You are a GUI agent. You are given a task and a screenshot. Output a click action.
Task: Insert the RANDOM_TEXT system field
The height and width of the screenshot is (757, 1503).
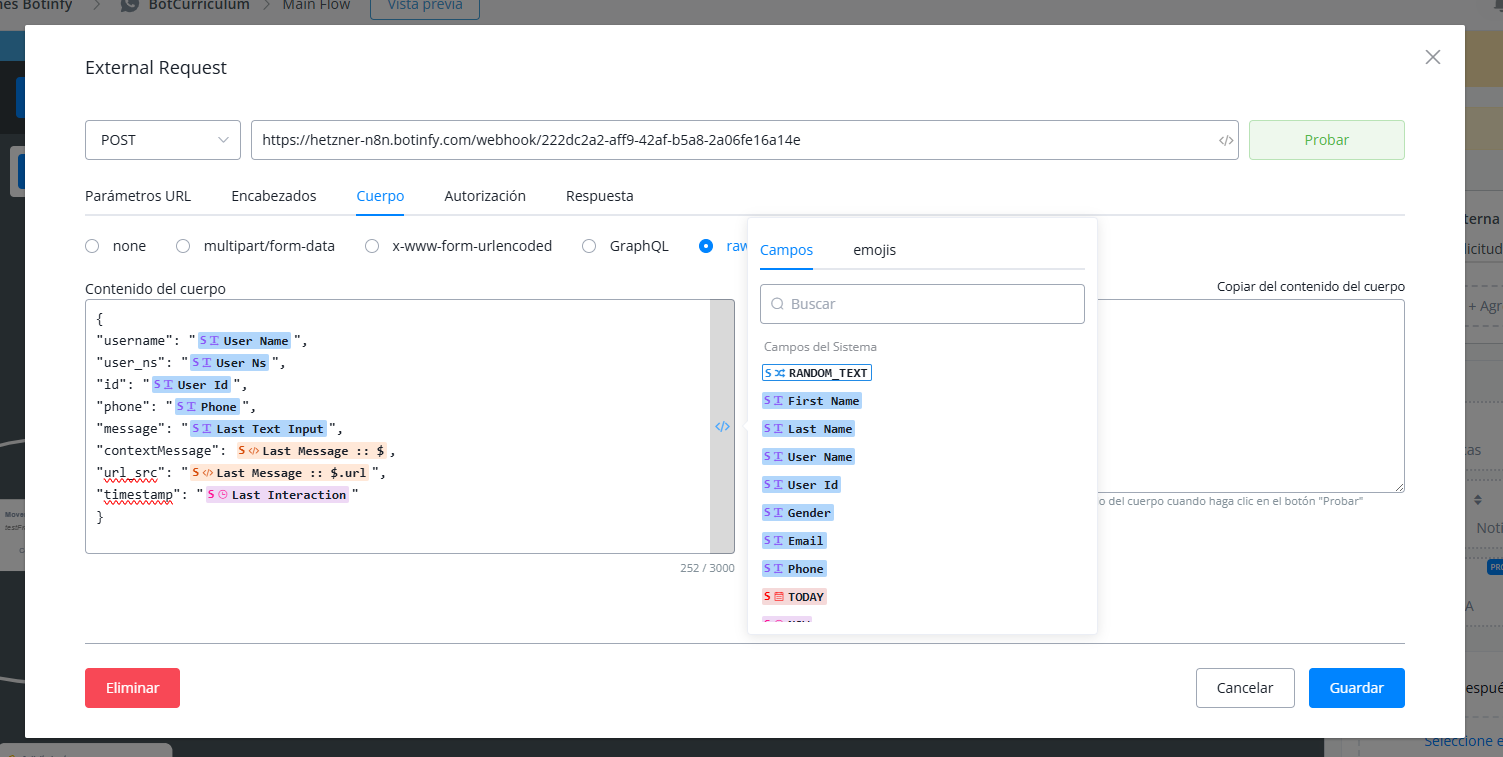click(x=817, y=373)
